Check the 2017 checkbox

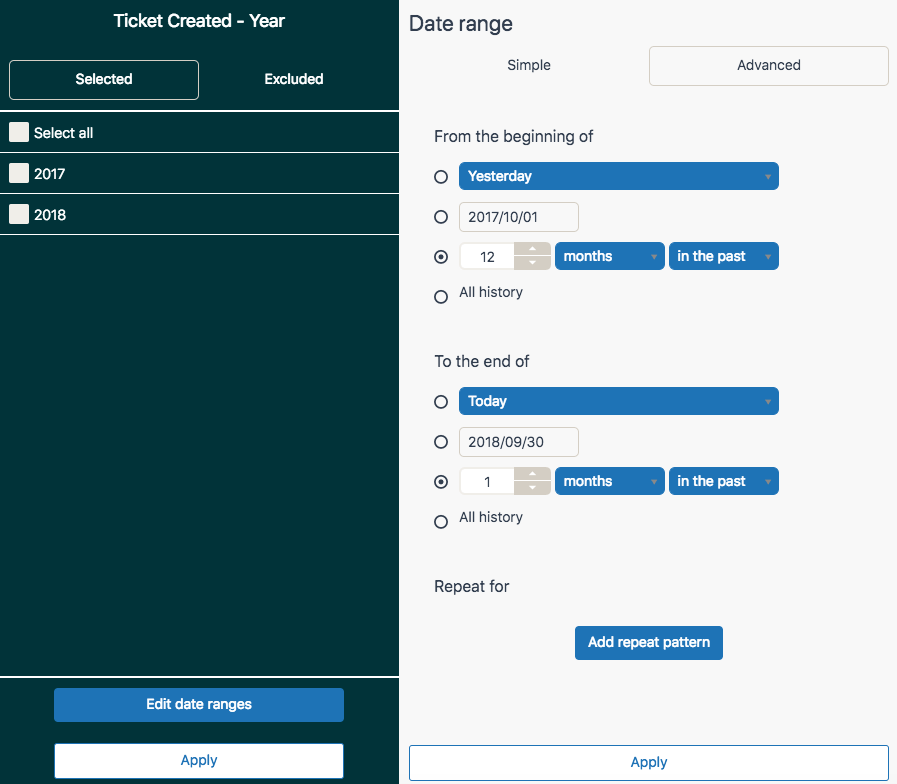18,172
